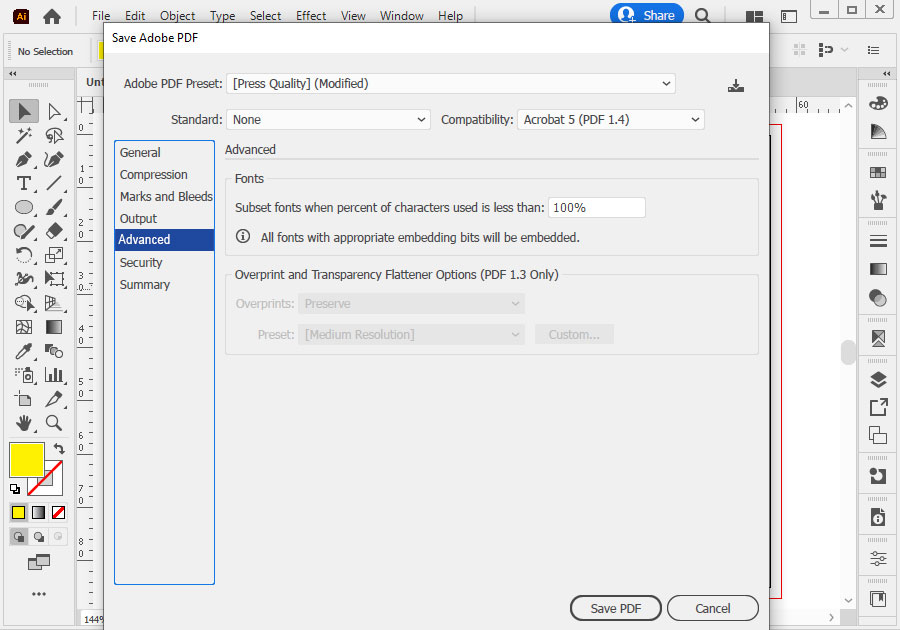The image size is (900, 630).
Task: Select the Mesh tool
Action: 24,327
